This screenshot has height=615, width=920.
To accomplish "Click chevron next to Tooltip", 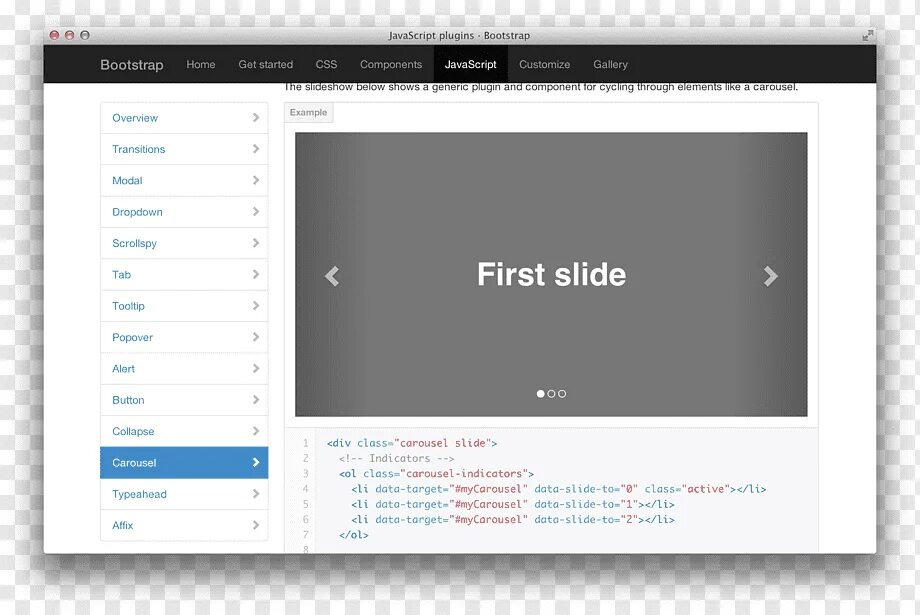I will pyautogui.click(x=256, y=306).
